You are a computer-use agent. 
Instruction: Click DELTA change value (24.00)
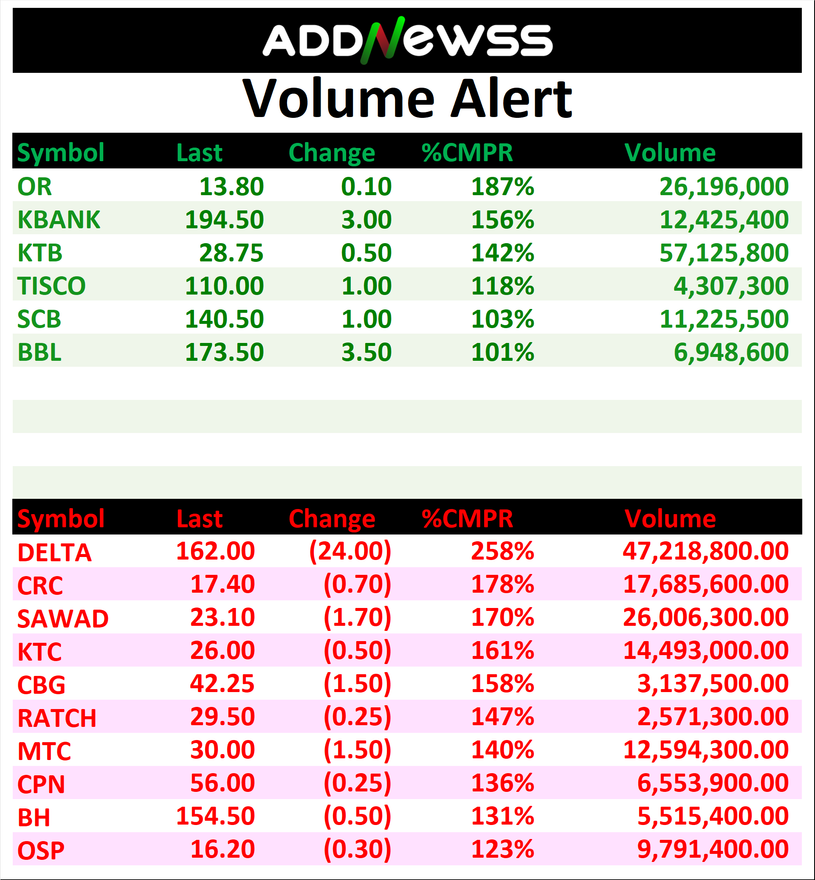pos(349,552)
